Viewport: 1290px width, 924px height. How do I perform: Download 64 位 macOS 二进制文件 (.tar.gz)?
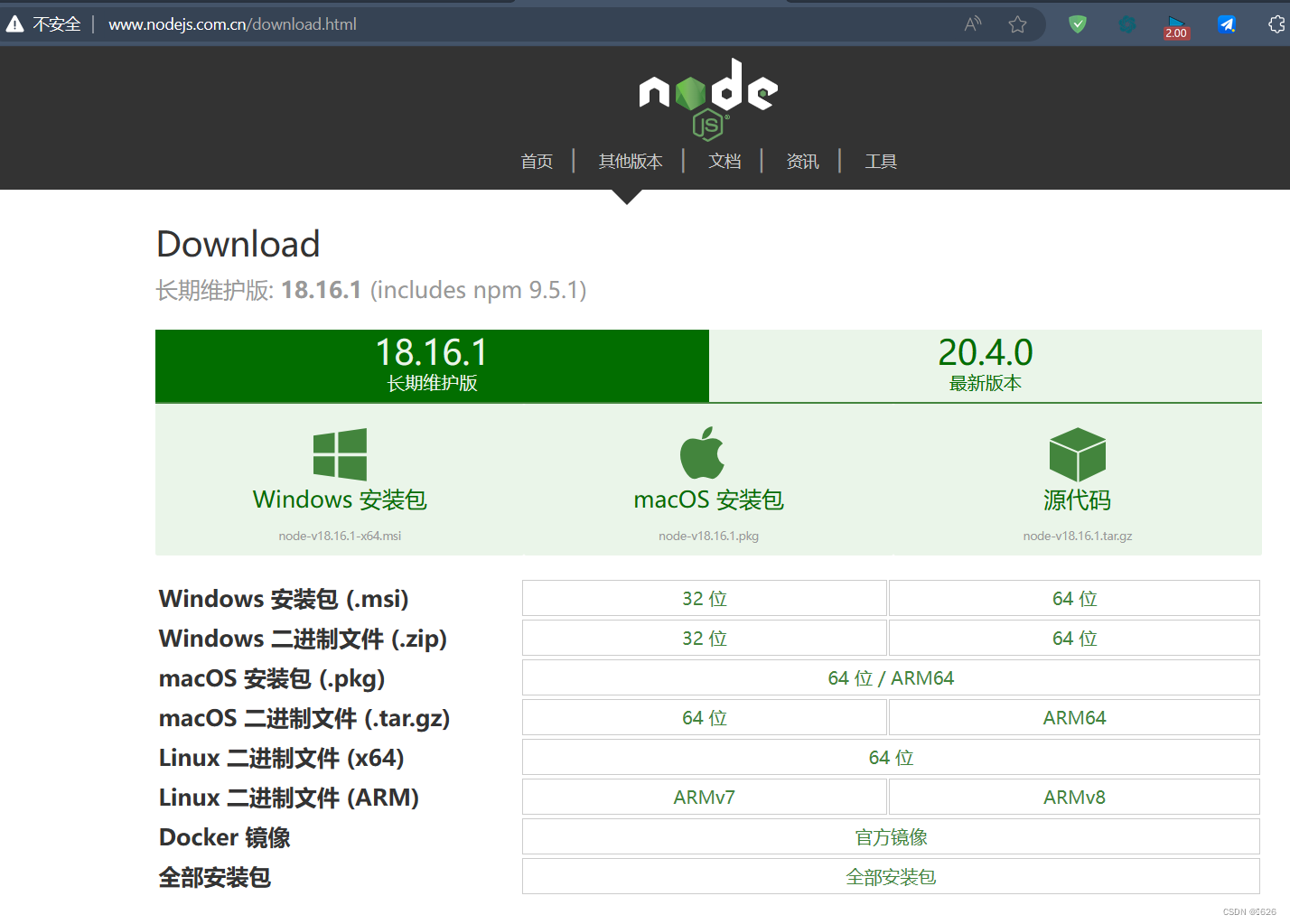(705, 717)
